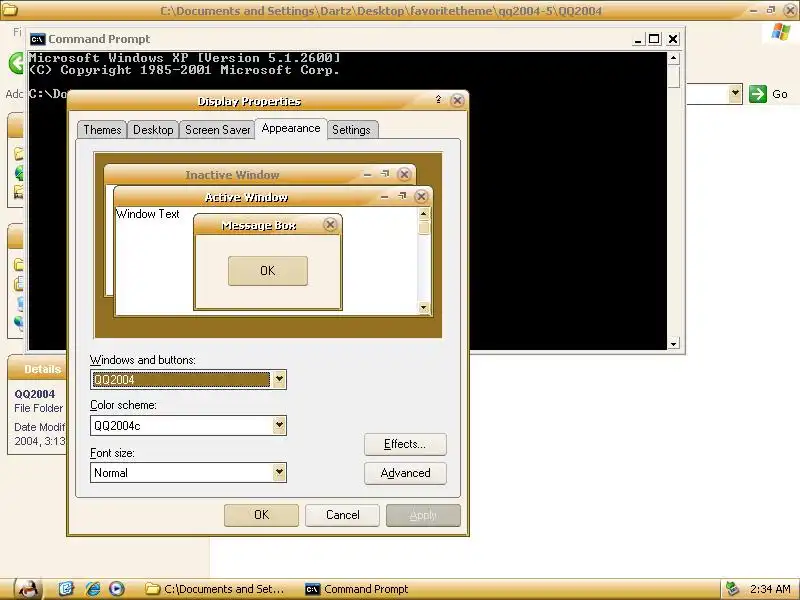Click OK button inside preview Message Box
Viewport: 800px width, 600px height.
(x=268, y=271)
